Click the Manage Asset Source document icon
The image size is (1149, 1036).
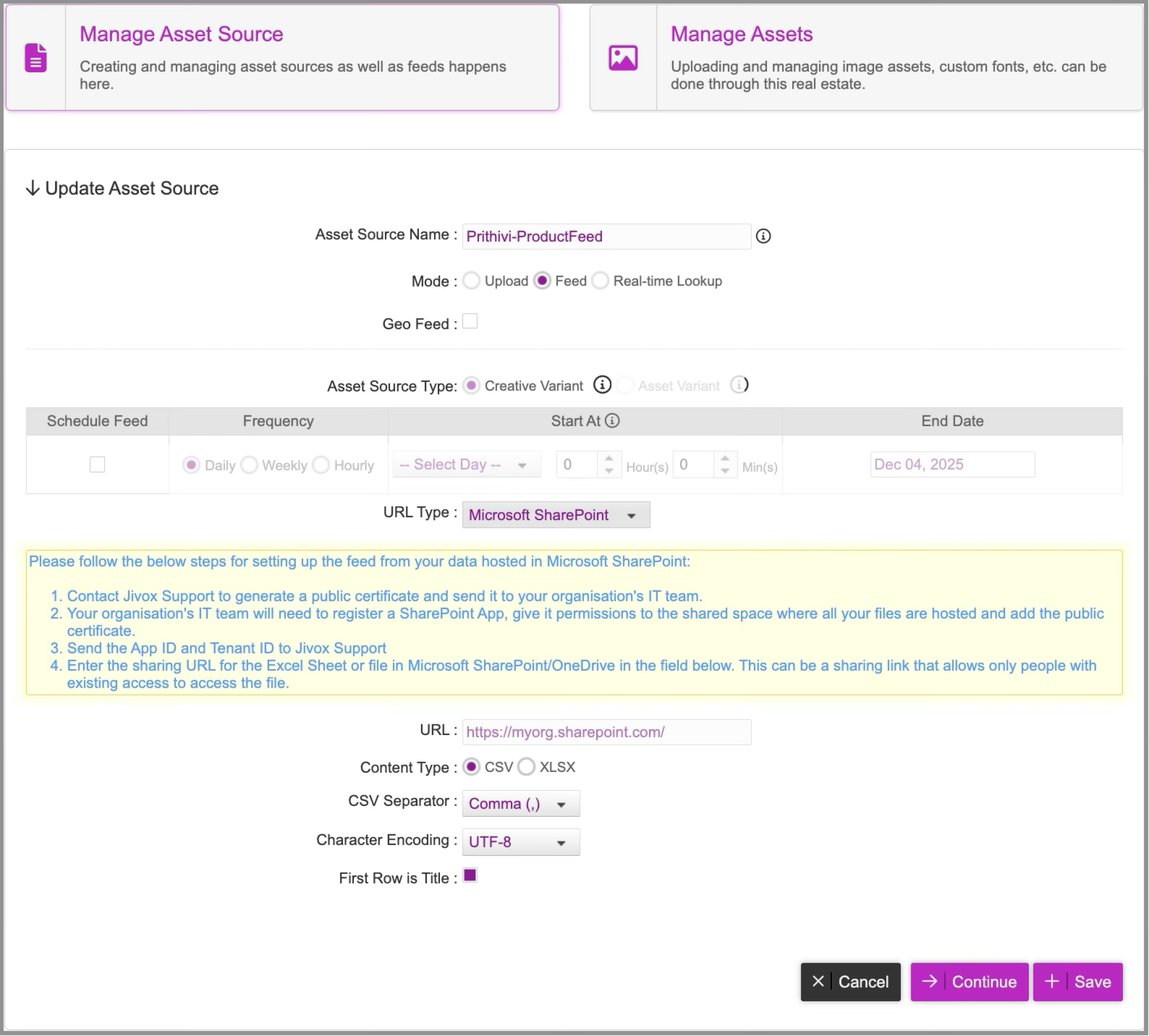pos(36,58)
